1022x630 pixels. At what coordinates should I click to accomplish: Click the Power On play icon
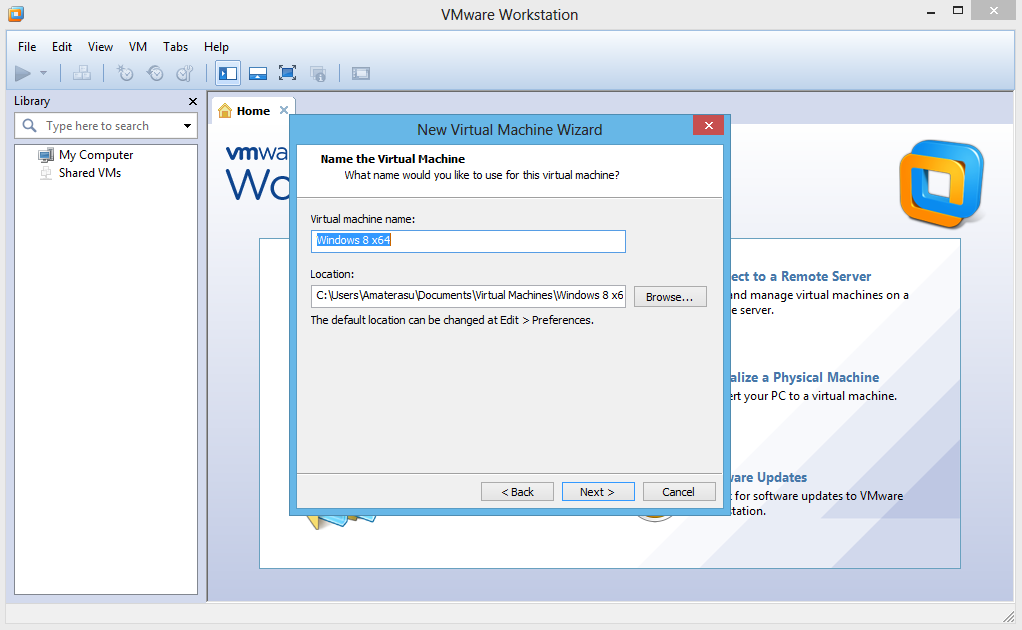[23, 74]
